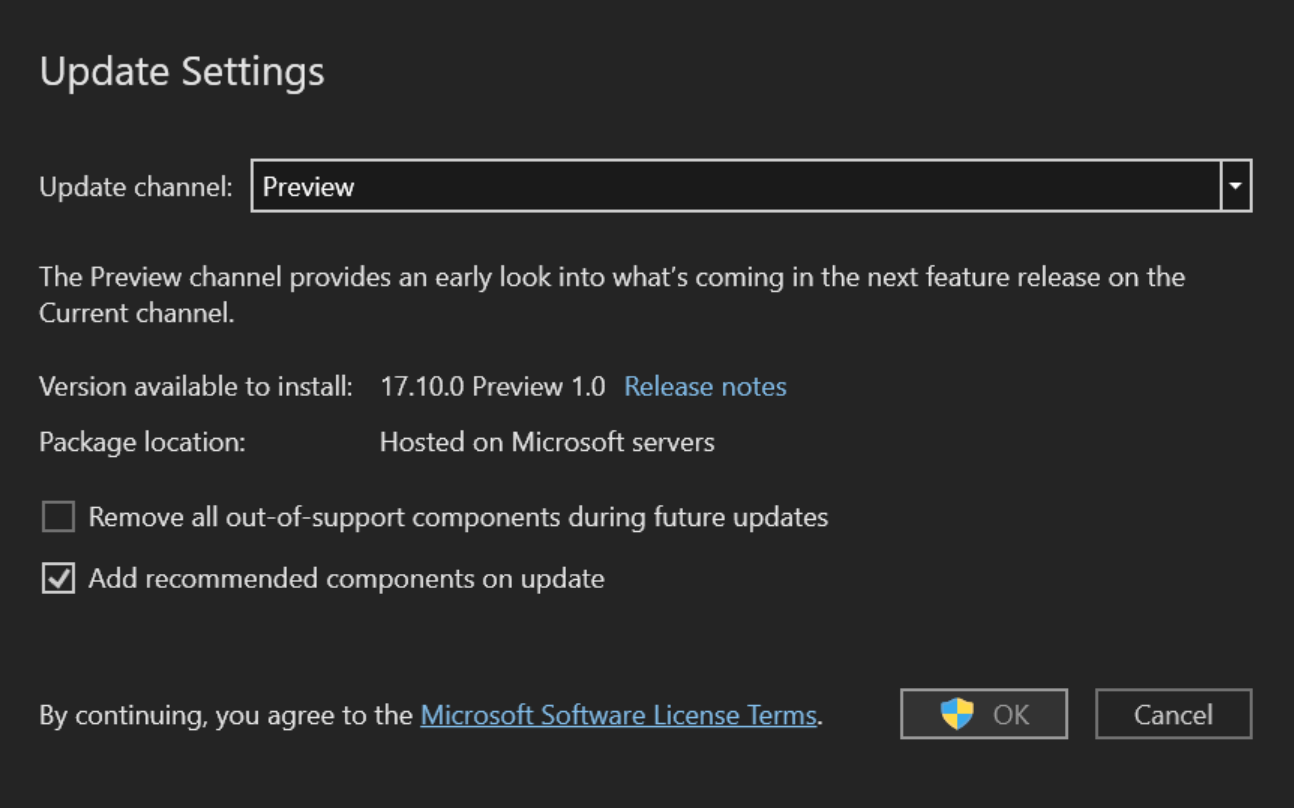The height and width of the screenshot is (808, 1294).
Task: Confirm settings with the OK button
Action: (984, 714)
